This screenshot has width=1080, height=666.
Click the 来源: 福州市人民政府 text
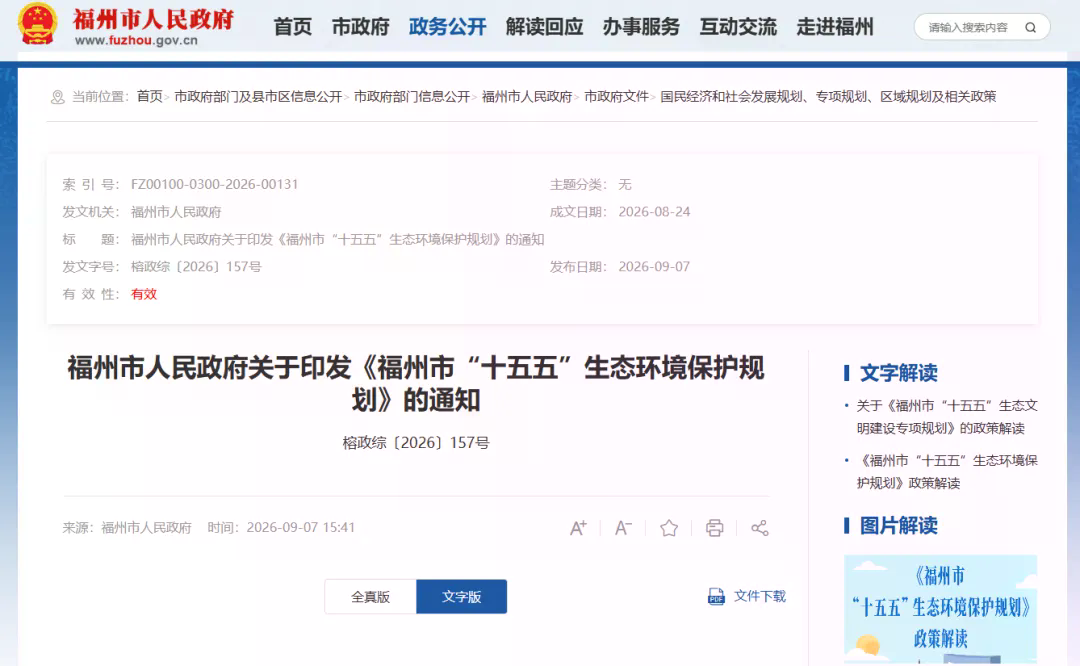127,528
